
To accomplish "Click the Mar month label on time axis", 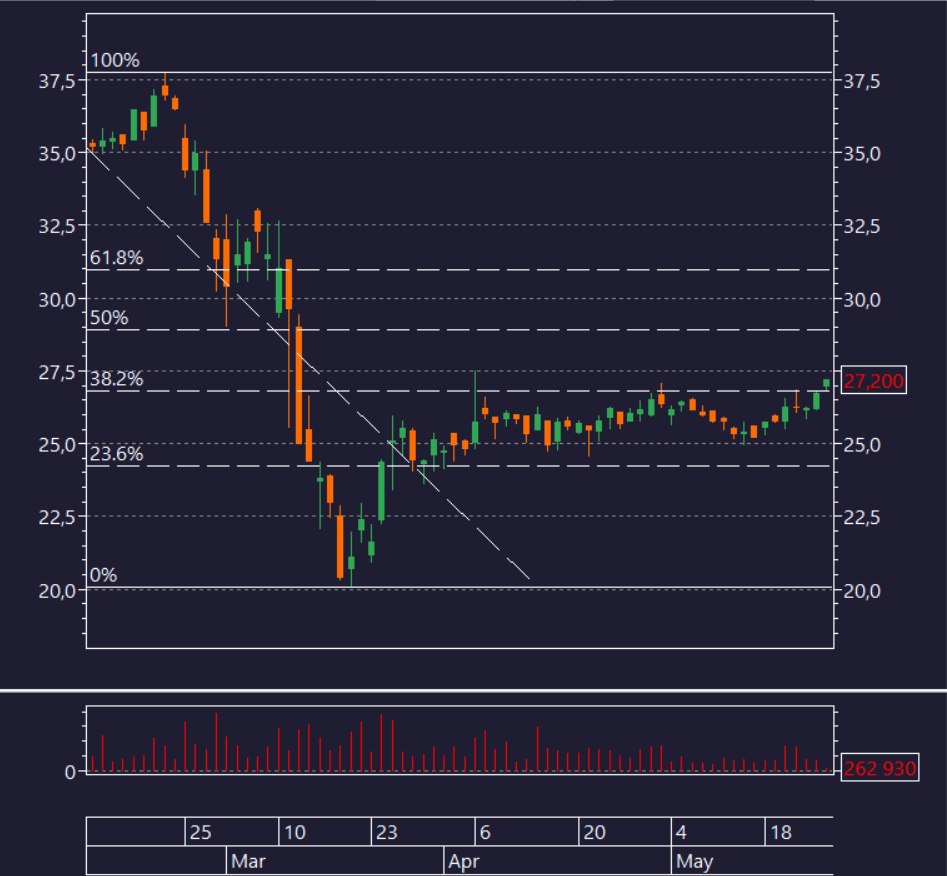I will pos(248,861).
